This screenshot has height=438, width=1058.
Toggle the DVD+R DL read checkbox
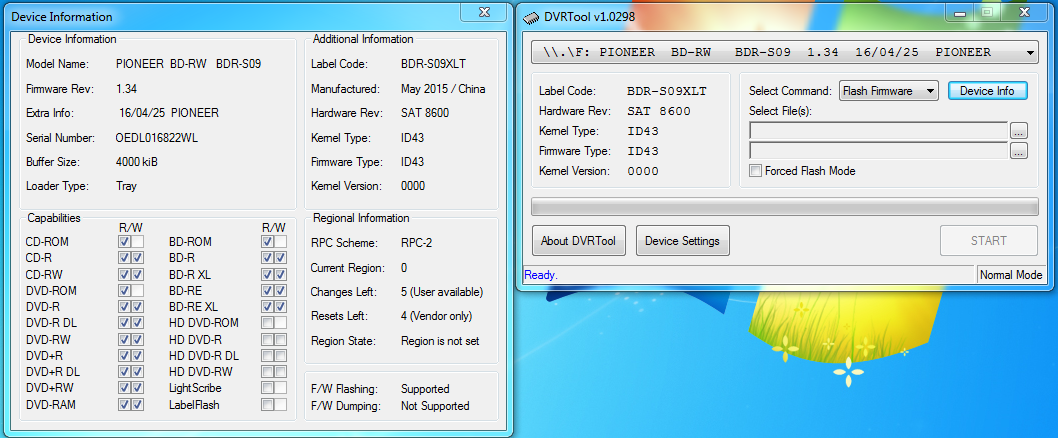tap(125, 372)
